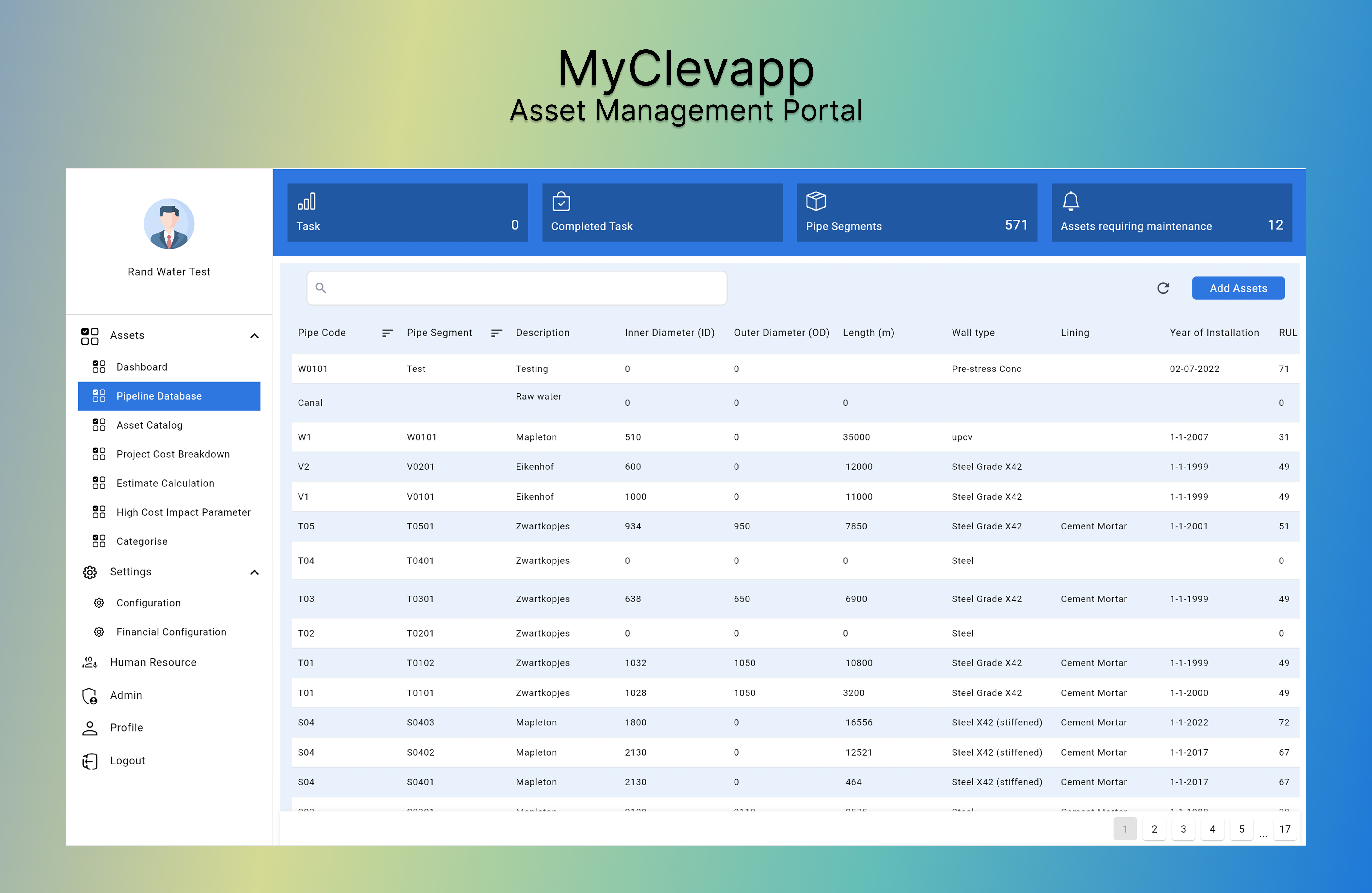
Task: Click the High Cost Impact Parameter icon
Action: 99,512
